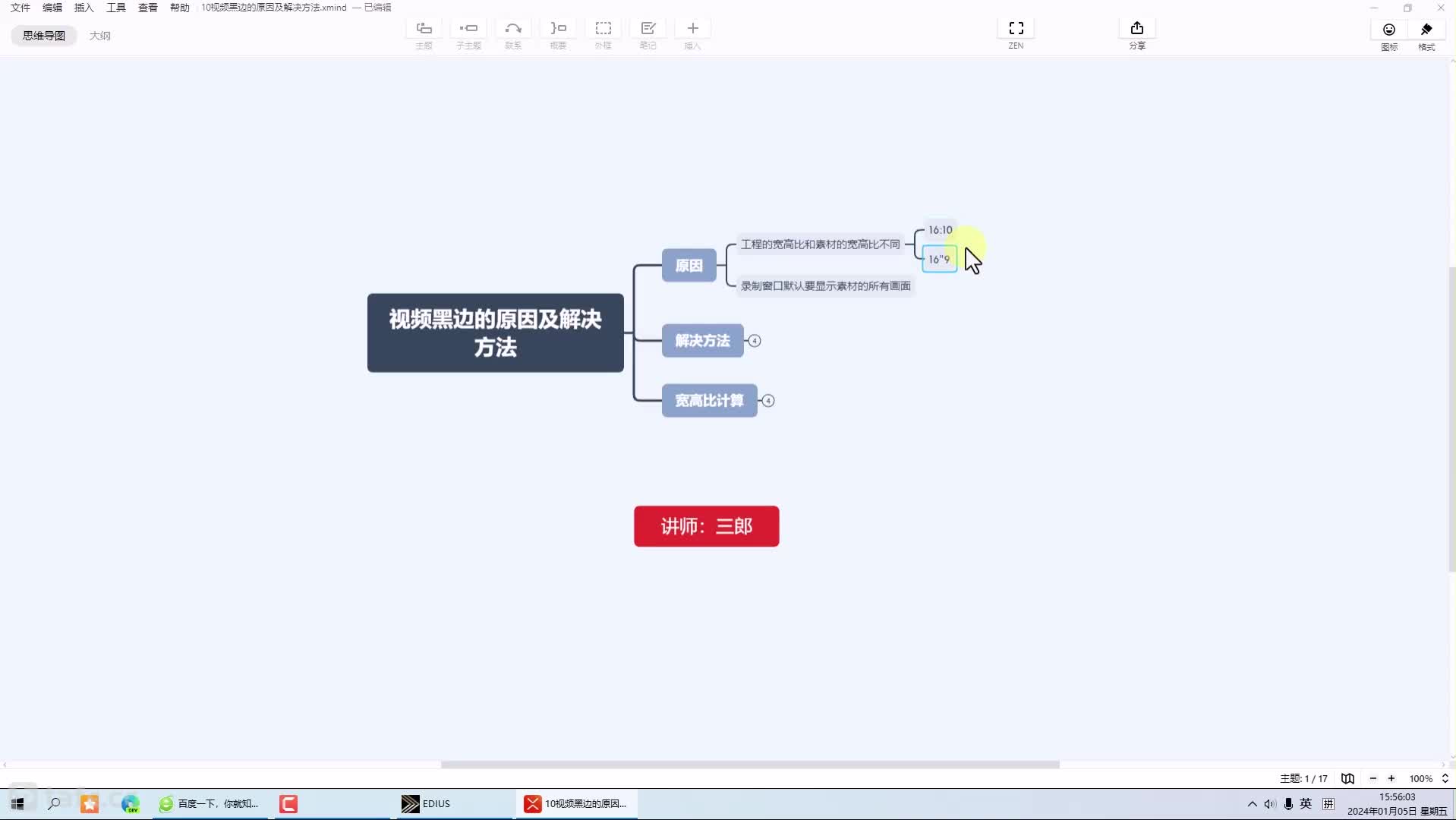Click the vertical scrollbar thumb
The height and width of the screenshot is (820, 1456).
1451,419
